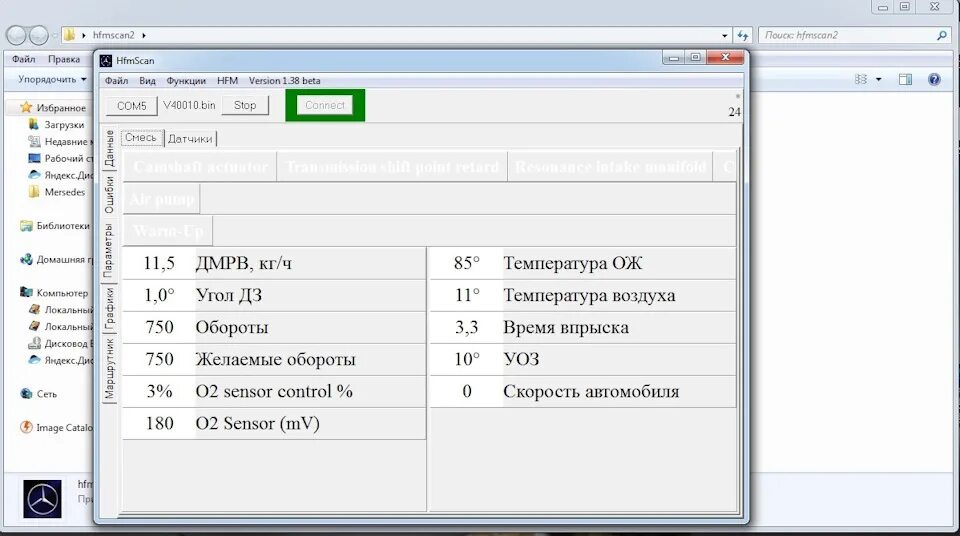Click the Connect button
Image resolution: width=960 pixels, height=536 pixels.
coord(325,105)
